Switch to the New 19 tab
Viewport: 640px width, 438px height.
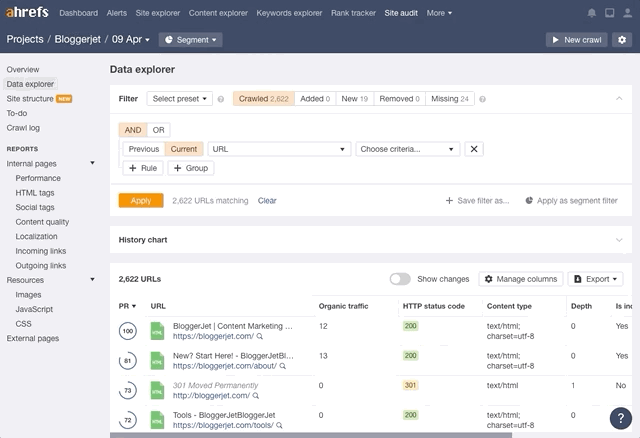tap(354, 99)
